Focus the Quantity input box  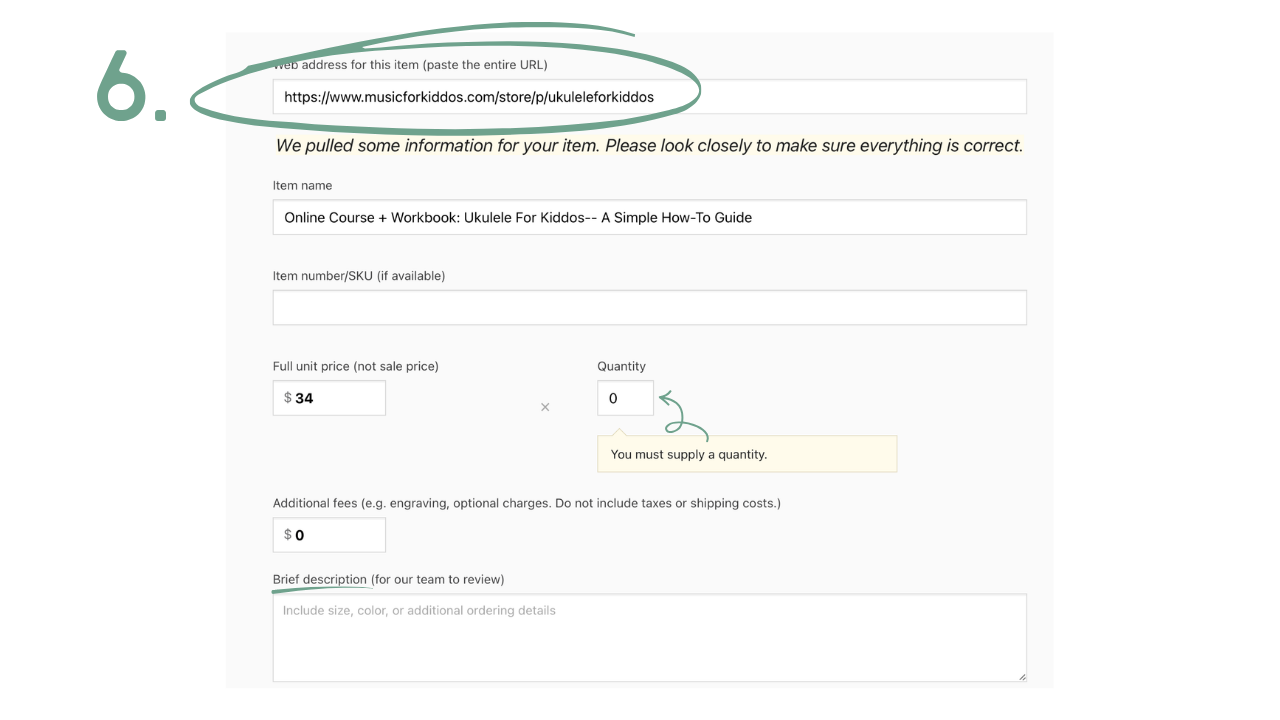[625, 398]
